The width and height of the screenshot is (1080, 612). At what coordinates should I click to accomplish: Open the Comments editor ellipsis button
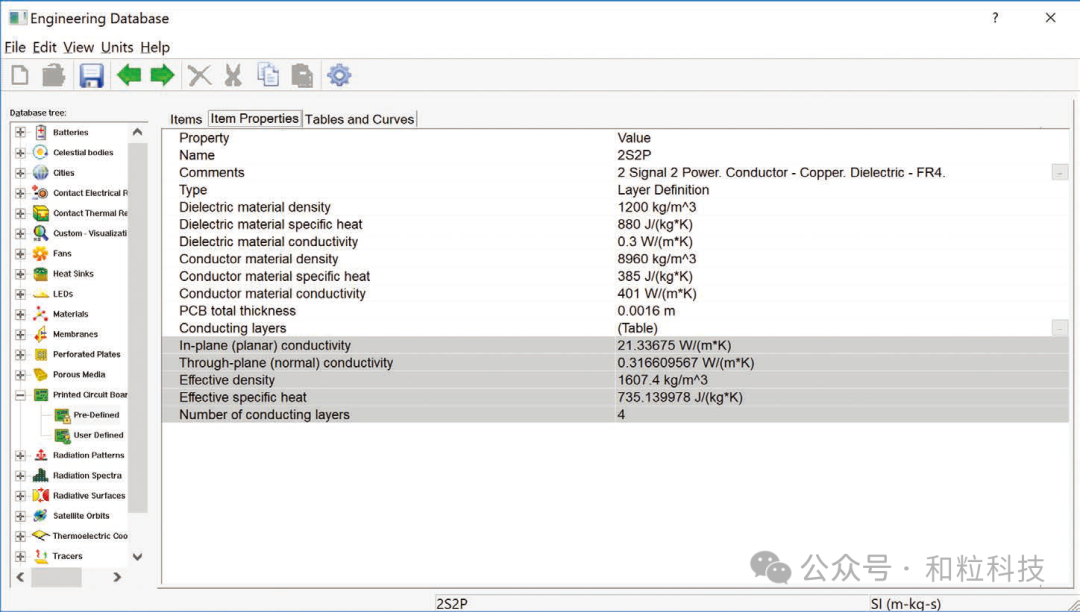coord(1060,173)
